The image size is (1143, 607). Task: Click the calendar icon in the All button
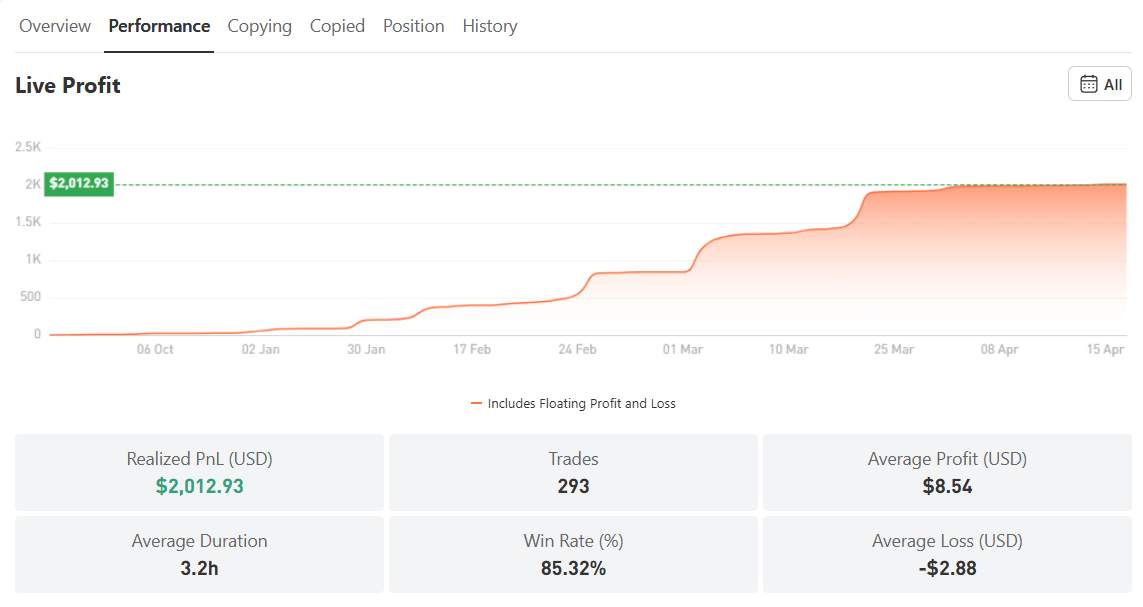click(x=1087, y=84)
